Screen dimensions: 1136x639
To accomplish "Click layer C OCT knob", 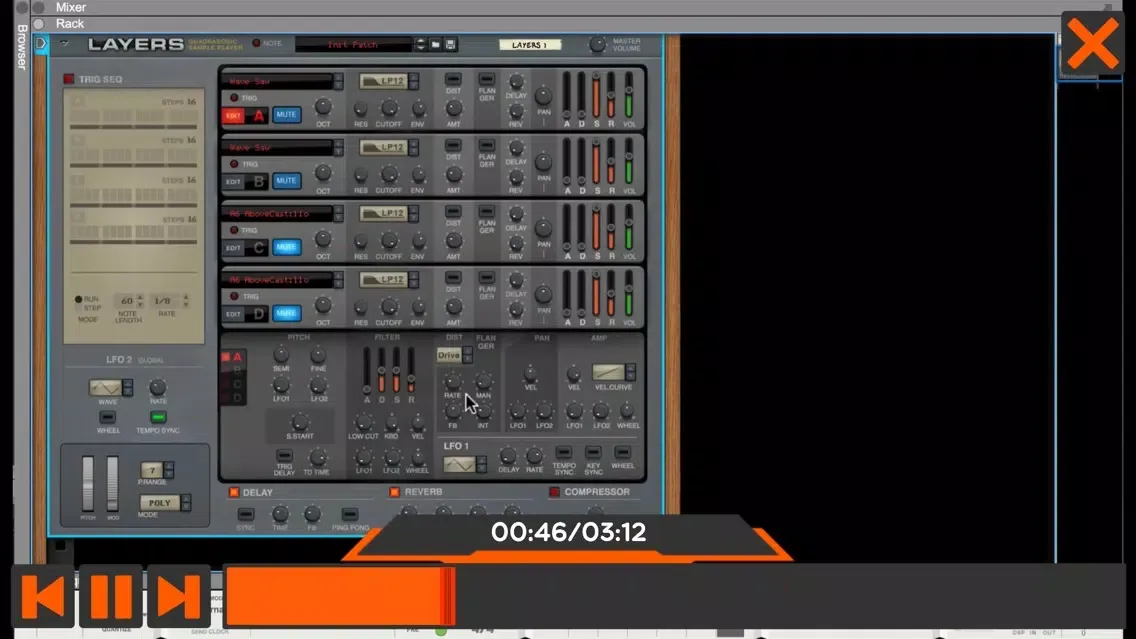I will [323, 240].
